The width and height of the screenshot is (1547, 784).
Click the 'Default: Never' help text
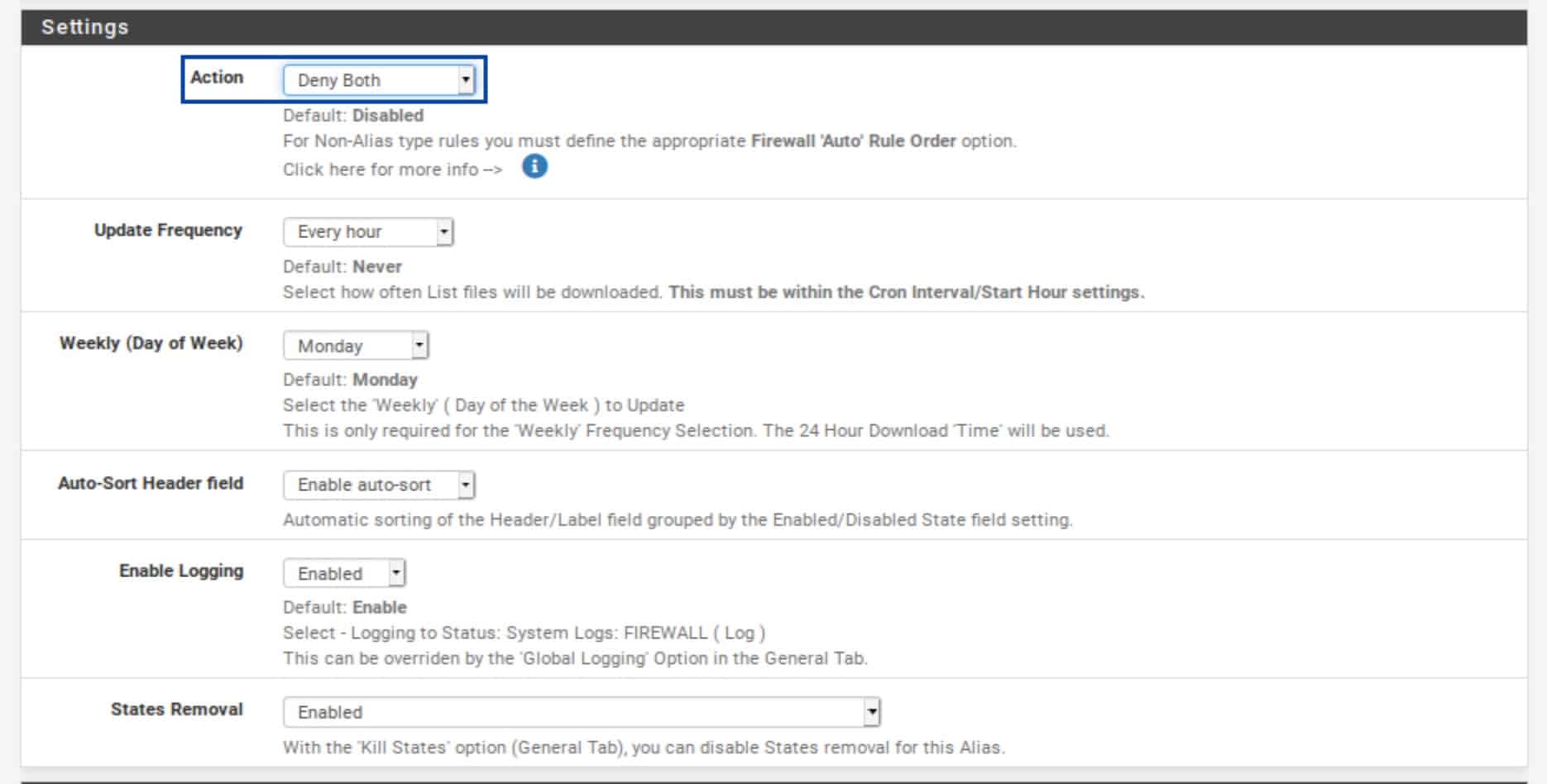342,266
